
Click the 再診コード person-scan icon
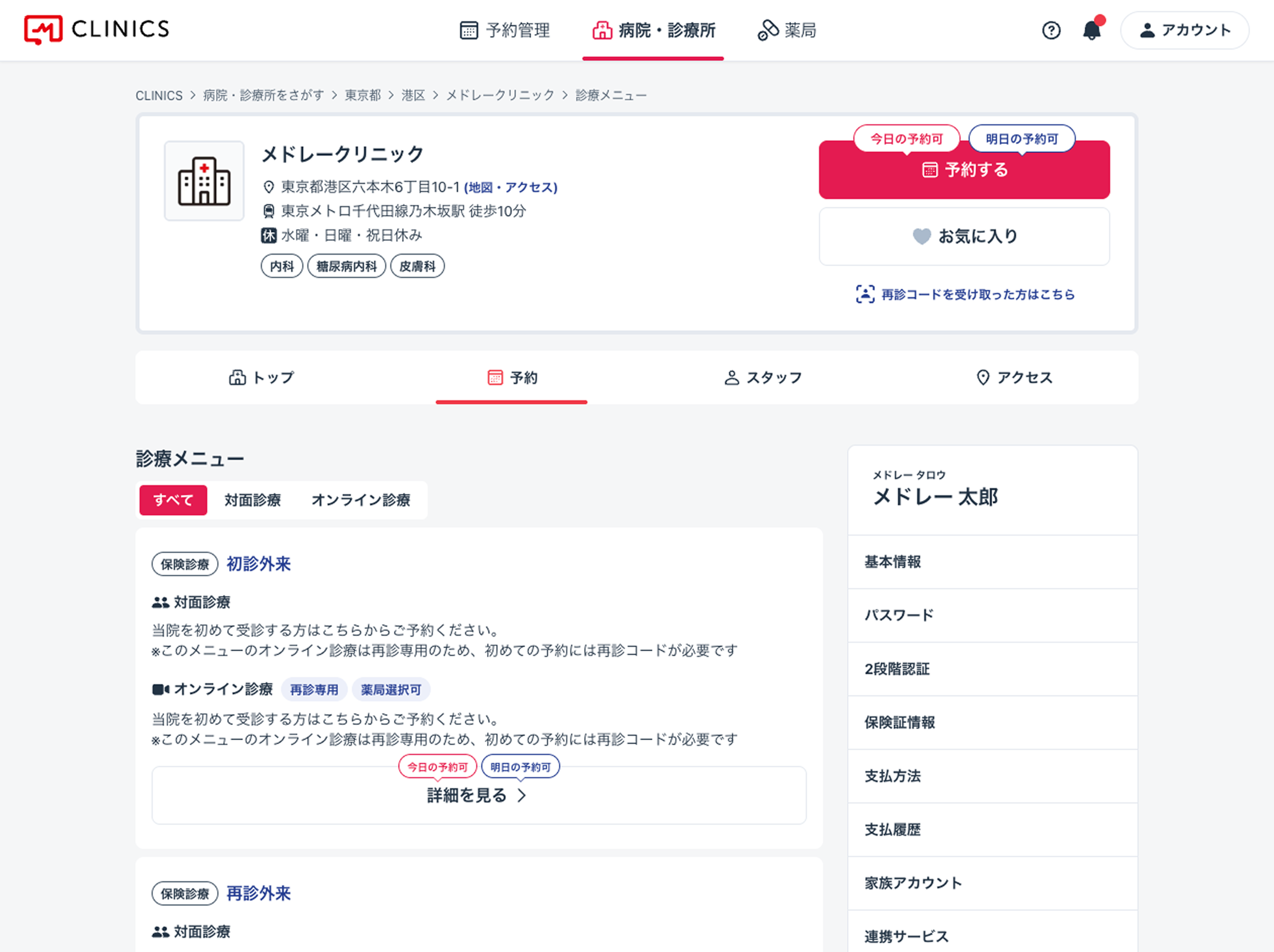coord(865,294)
